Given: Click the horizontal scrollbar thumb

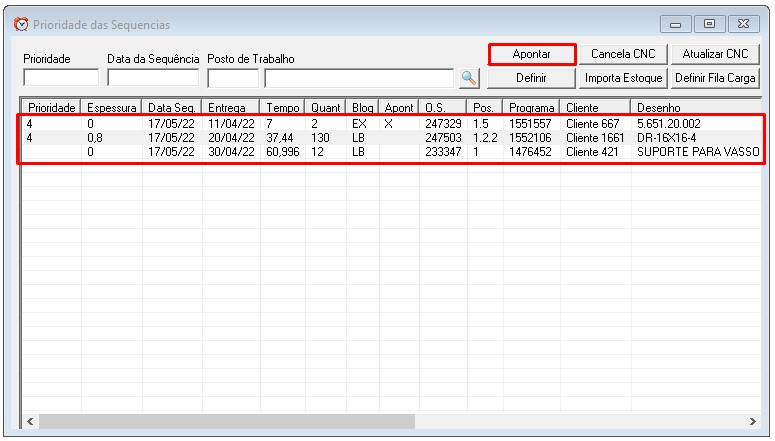Looking at the screenshot, I should coord(227,421).
